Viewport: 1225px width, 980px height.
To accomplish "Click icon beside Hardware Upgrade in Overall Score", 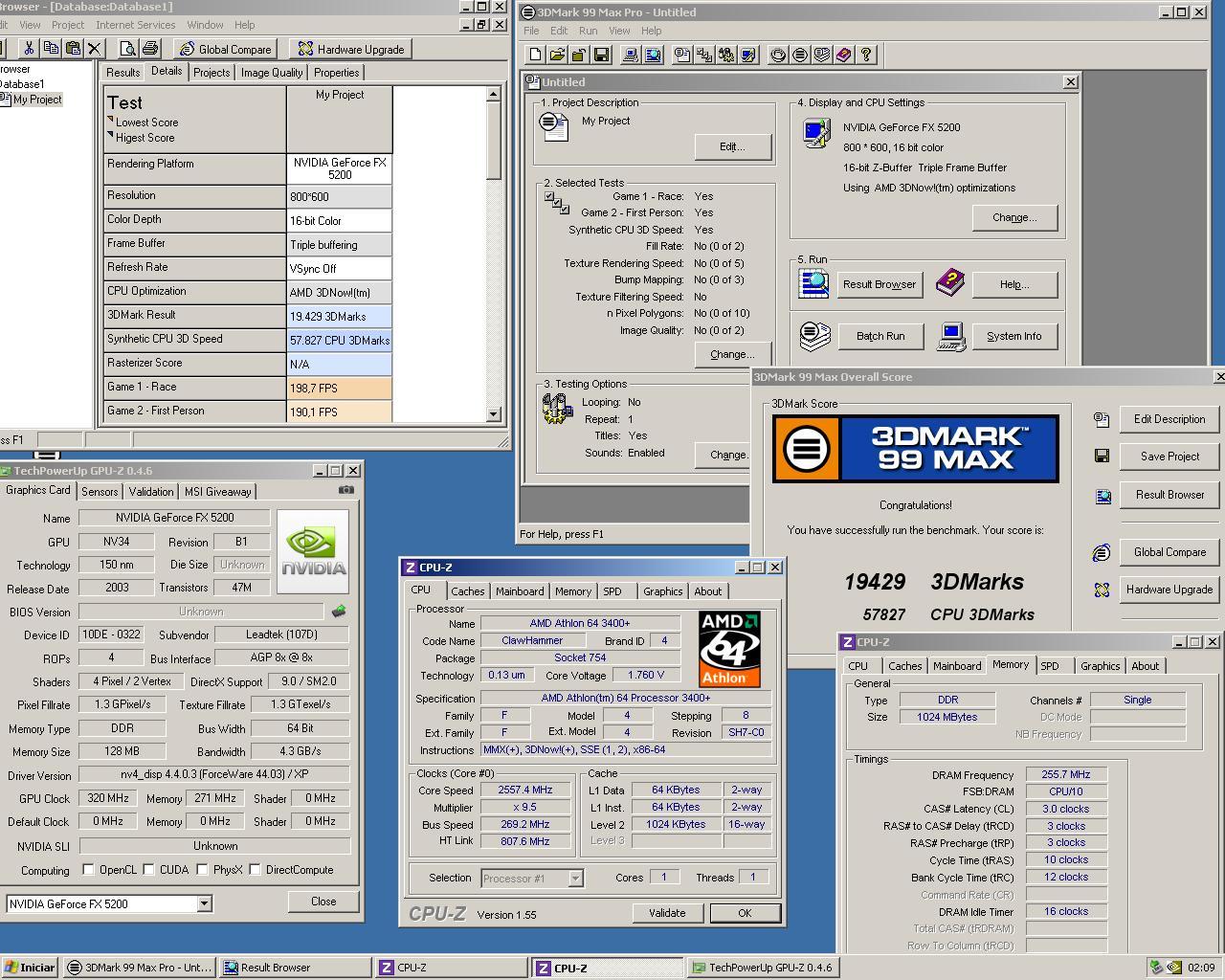I will 1102,590.
